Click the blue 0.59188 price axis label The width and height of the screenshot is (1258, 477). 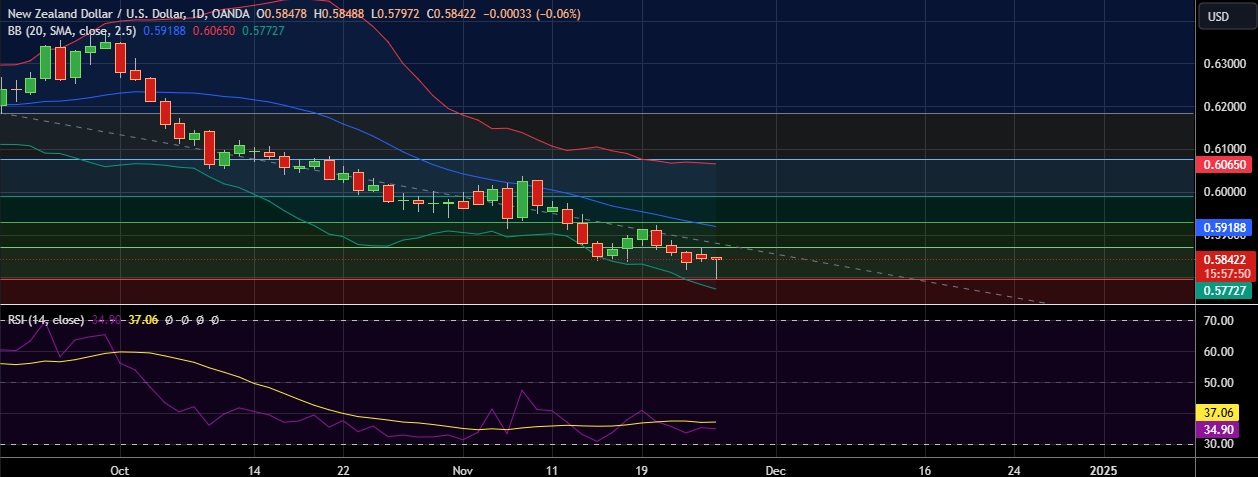[x=1225, y=227]
